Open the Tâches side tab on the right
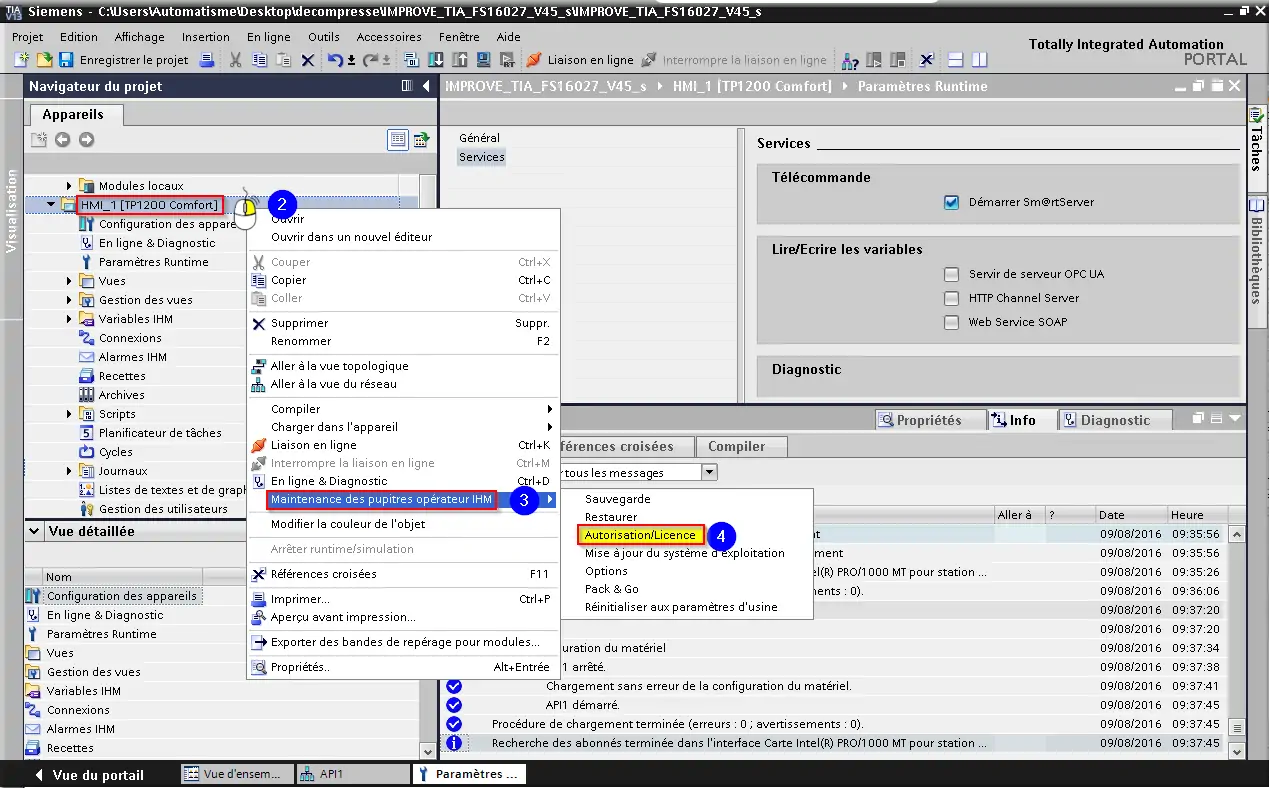This screenshot has width=1270, height=788. tap(1258, 142)
